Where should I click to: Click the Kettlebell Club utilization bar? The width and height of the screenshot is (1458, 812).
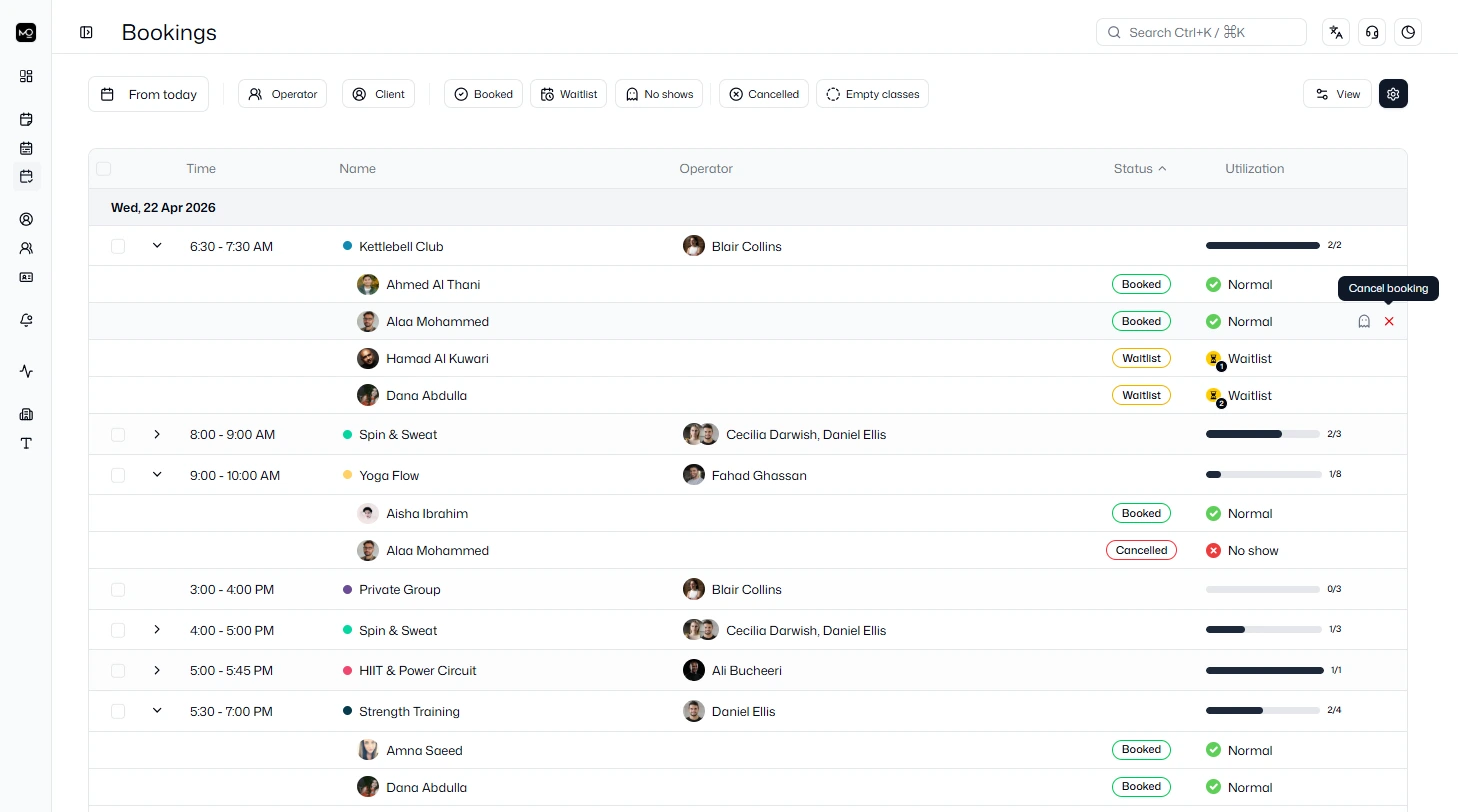[x=1263, y=245]
